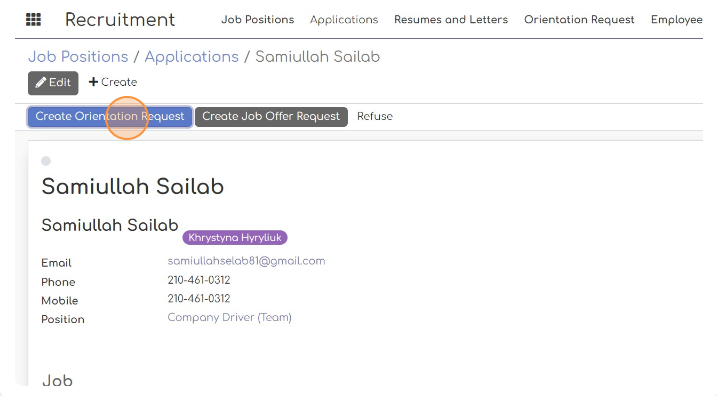Click the Recruitment app title

120,20
